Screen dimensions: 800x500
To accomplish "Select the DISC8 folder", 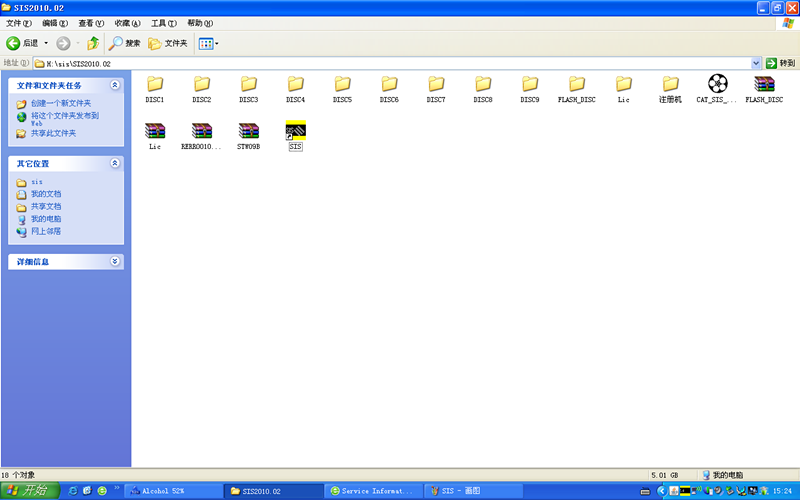I will click(x=483, y=89).
